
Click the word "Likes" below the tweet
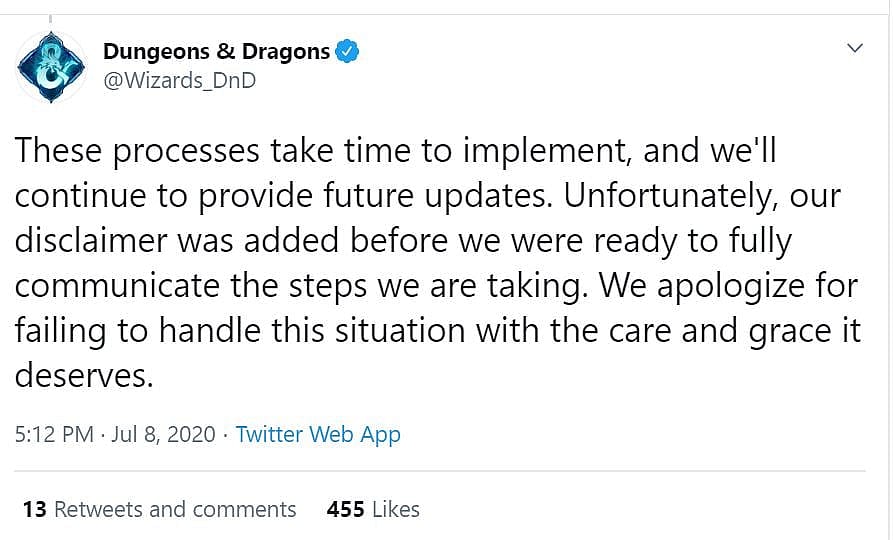396,509
